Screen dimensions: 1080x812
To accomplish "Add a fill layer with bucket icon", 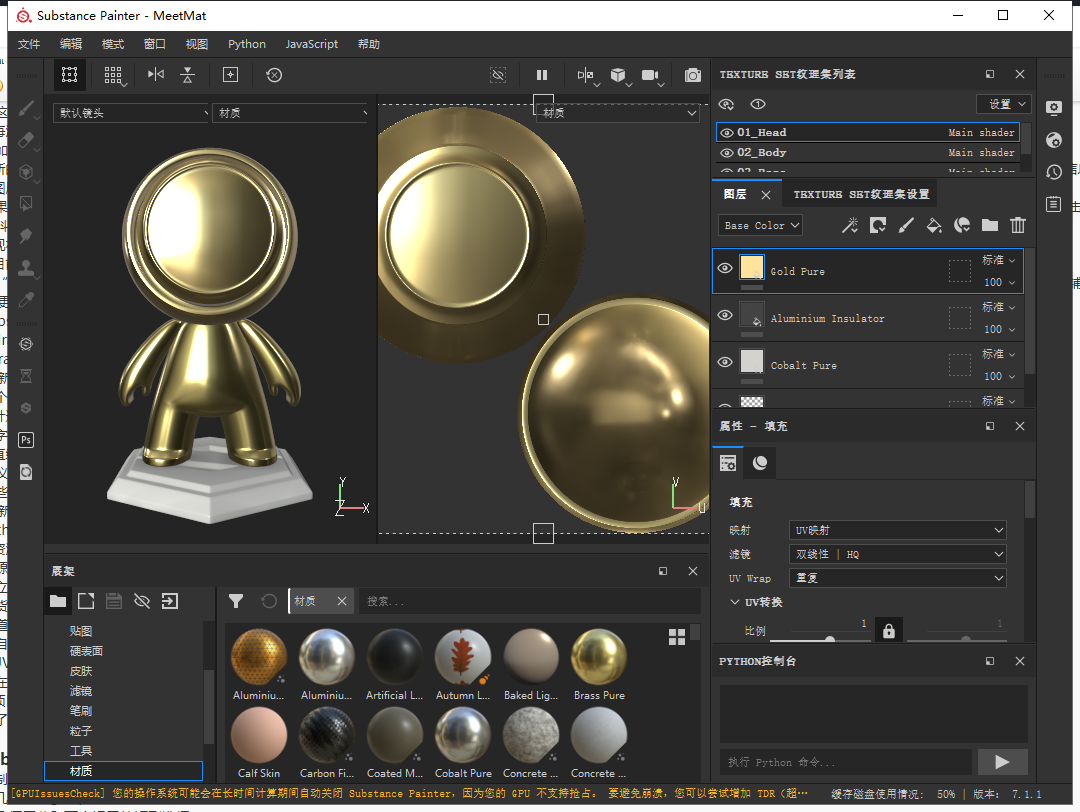I will point(934,225).
